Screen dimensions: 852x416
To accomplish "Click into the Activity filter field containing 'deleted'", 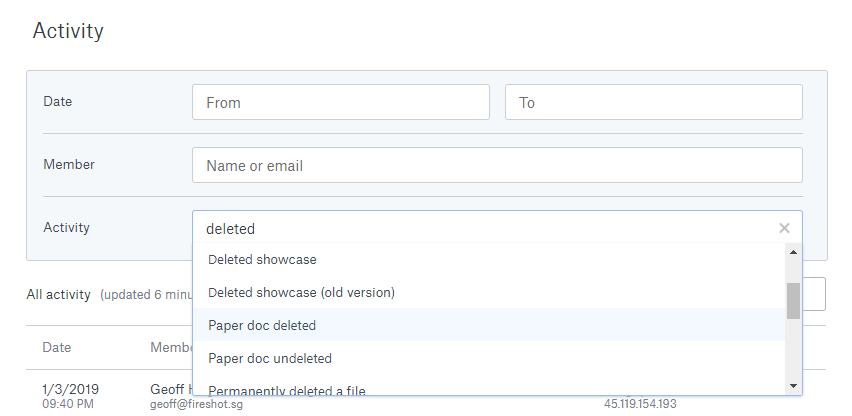I will (x=480, y=228).
